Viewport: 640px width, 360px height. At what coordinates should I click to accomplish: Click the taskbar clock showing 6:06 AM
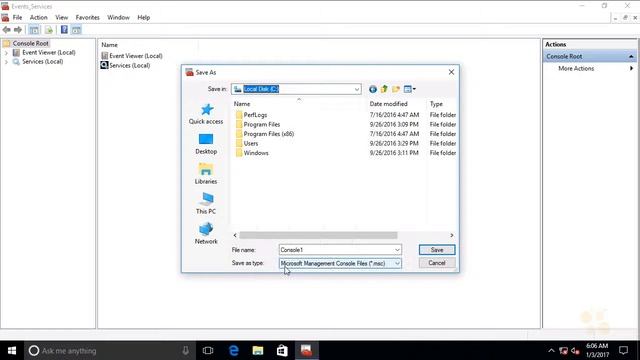(x=597, y=351)
